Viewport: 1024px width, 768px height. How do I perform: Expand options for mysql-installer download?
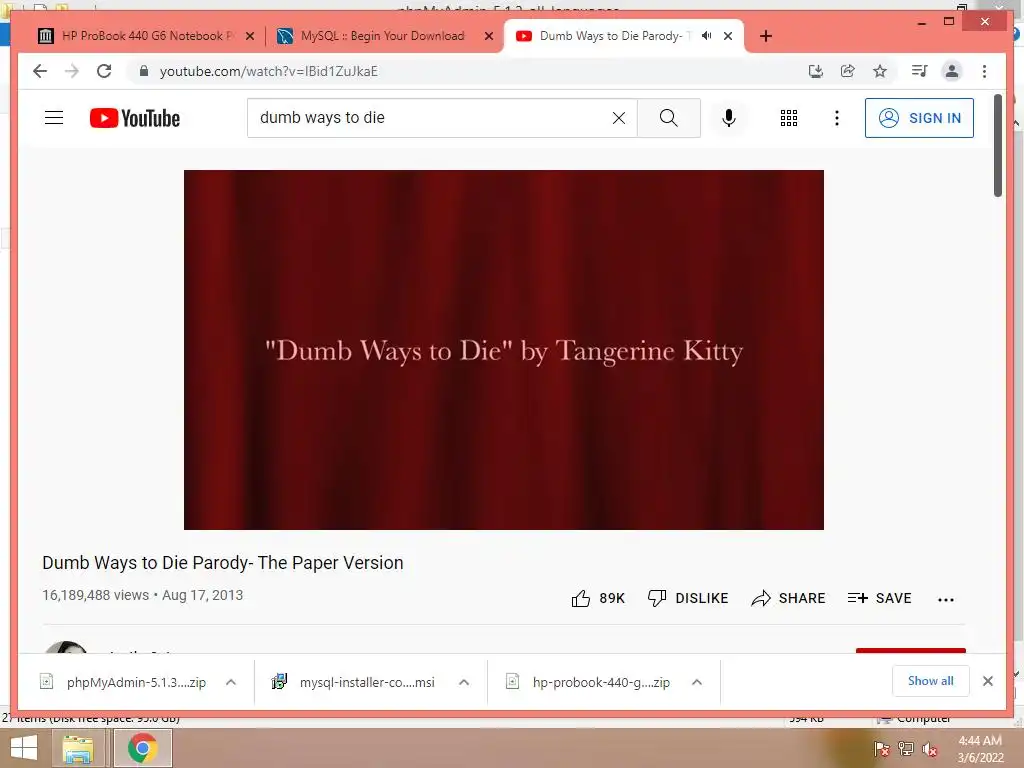tap(464, 682)
